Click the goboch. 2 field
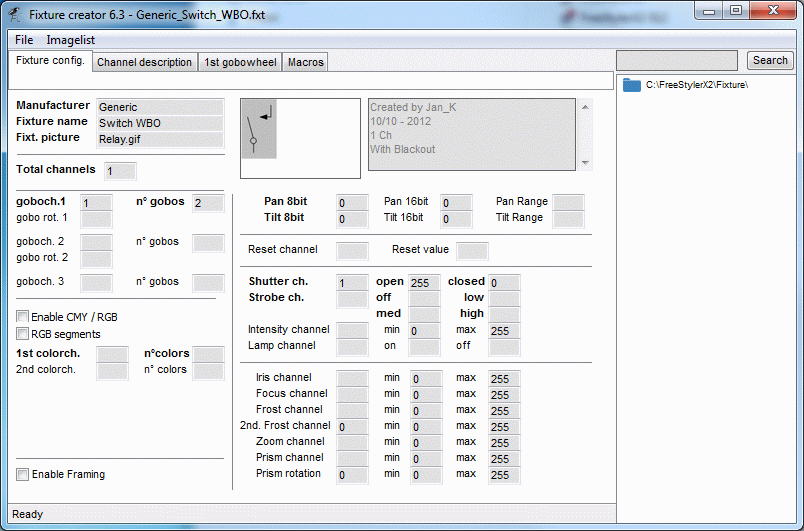Screen dimensions: 804x531 click(x=96, y=243)
